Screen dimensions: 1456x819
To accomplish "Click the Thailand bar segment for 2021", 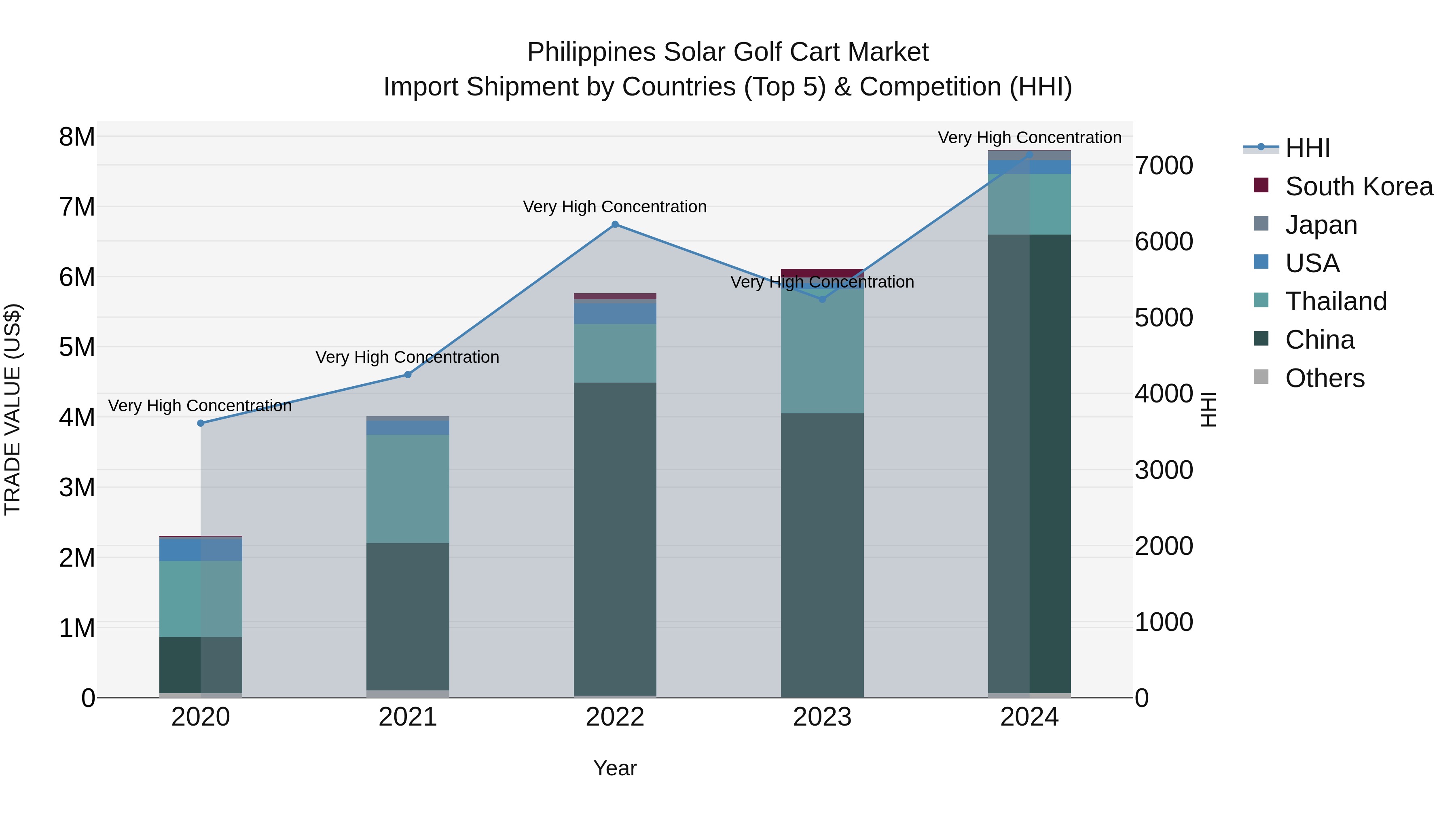I will [408, 489].
